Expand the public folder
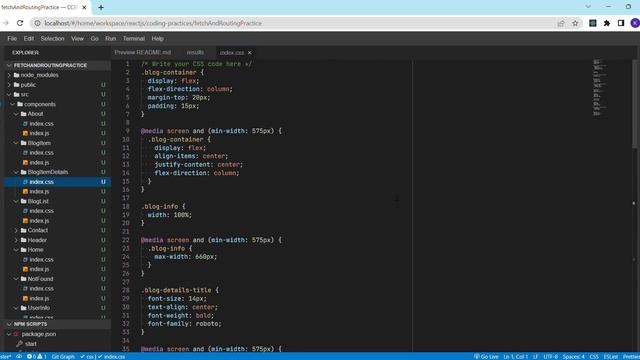This screenshot has height=360, width=640. click(x=9, y=85)
